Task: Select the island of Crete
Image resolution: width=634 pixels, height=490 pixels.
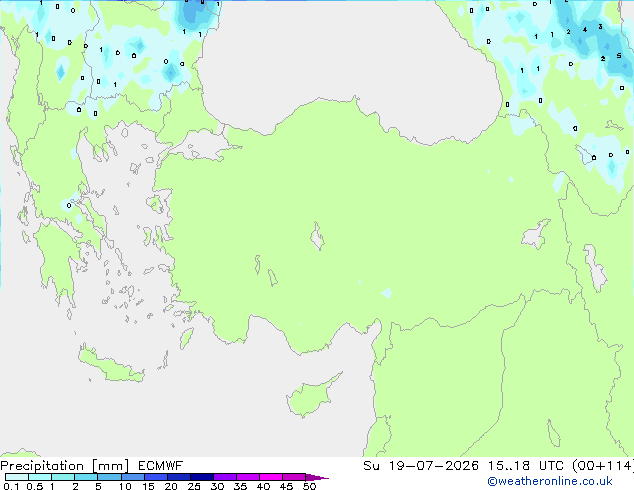Action: pos(111,365)
